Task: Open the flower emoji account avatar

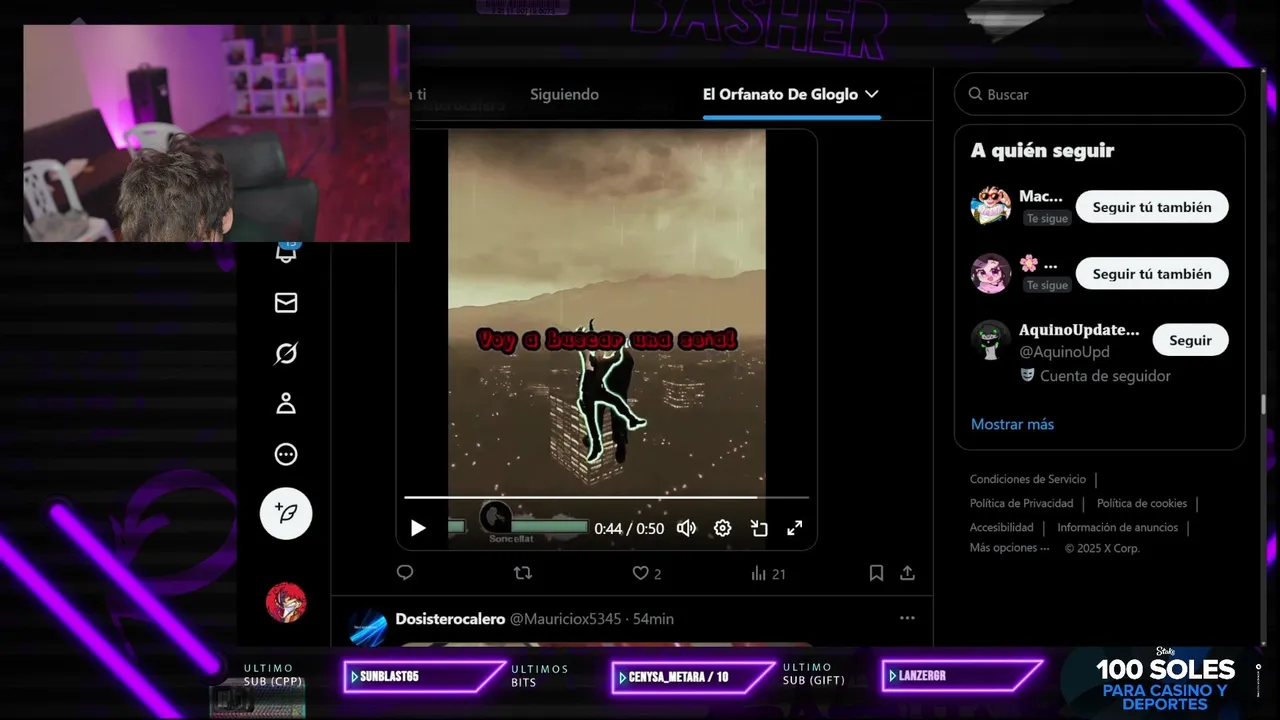Action: [991, 273]
